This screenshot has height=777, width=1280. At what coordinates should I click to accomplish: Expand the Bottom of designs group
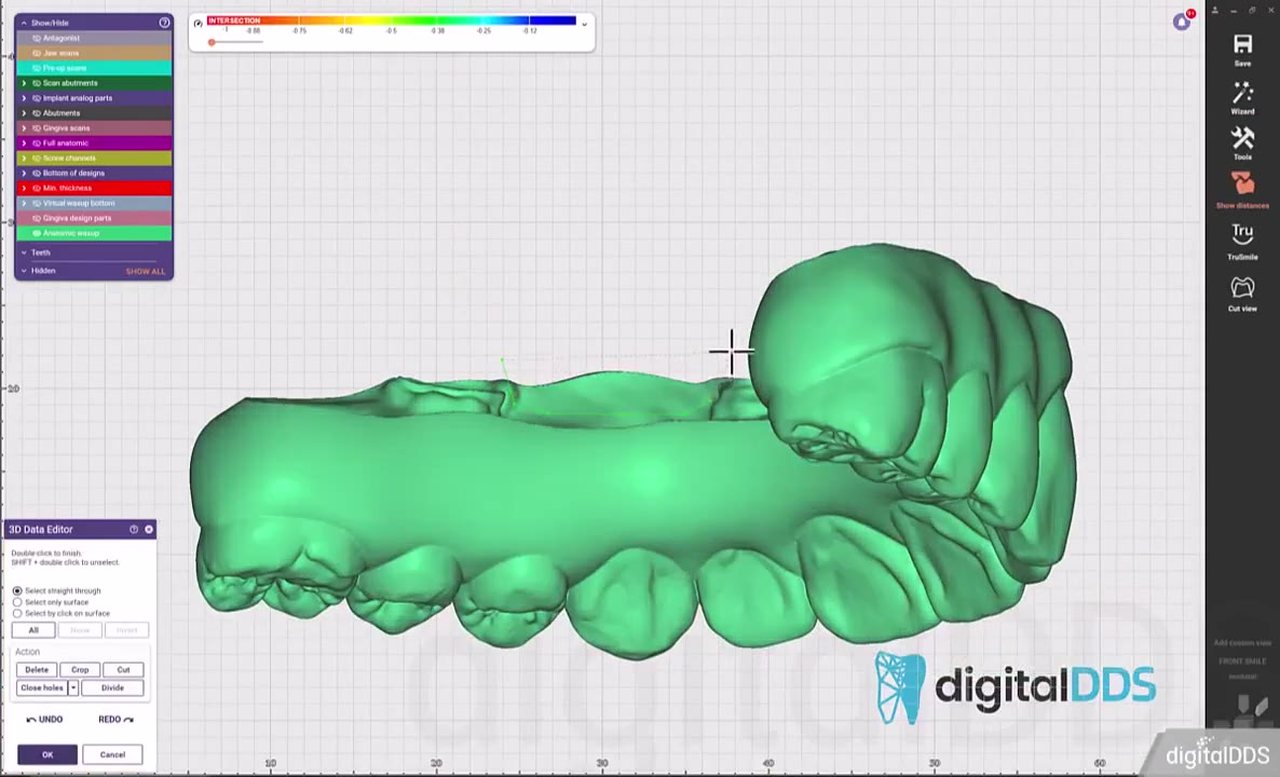pos(24,173)
